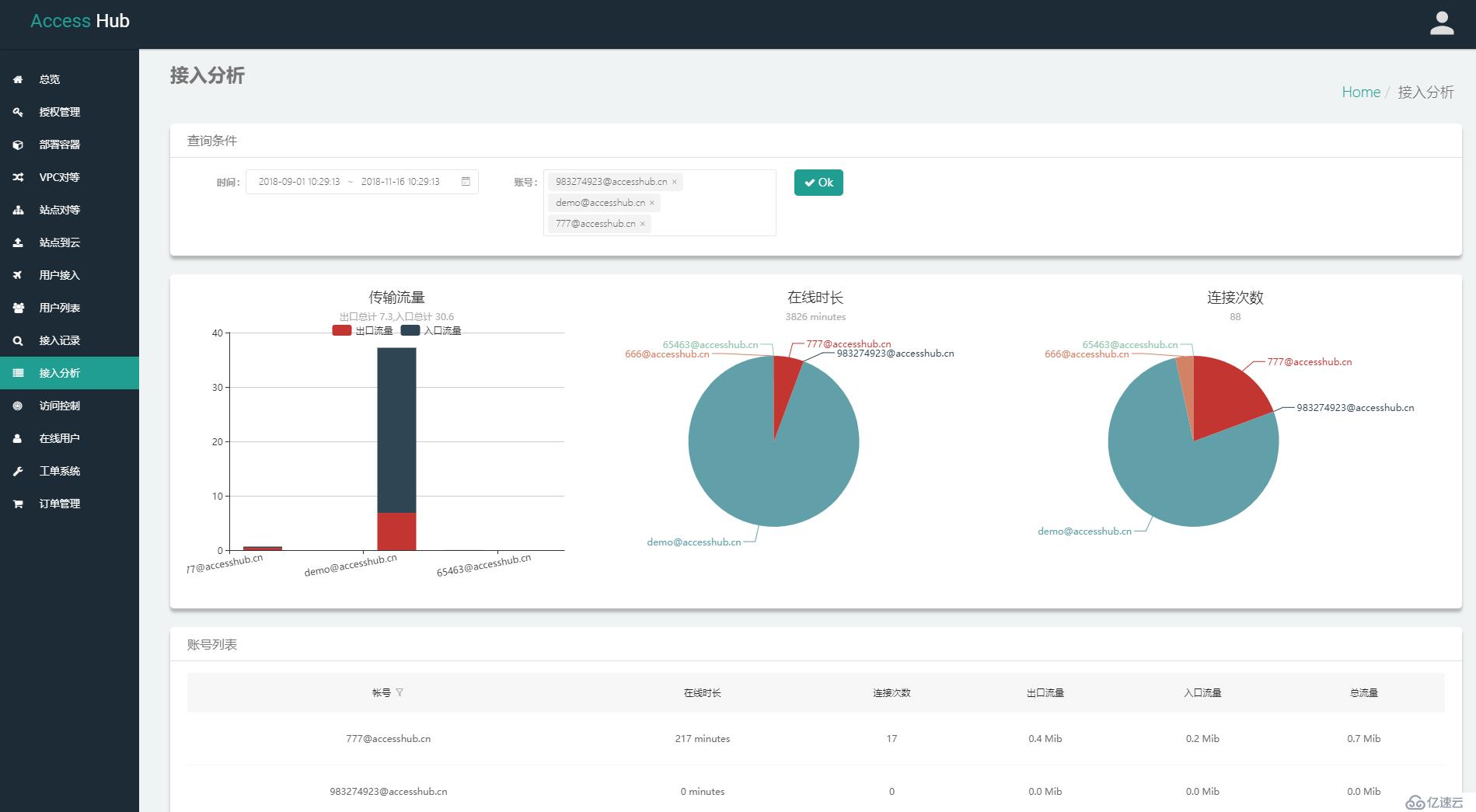This screenshot has height=812, width=1476.
Task: Click the time range input field
Action: coord(362,182)
